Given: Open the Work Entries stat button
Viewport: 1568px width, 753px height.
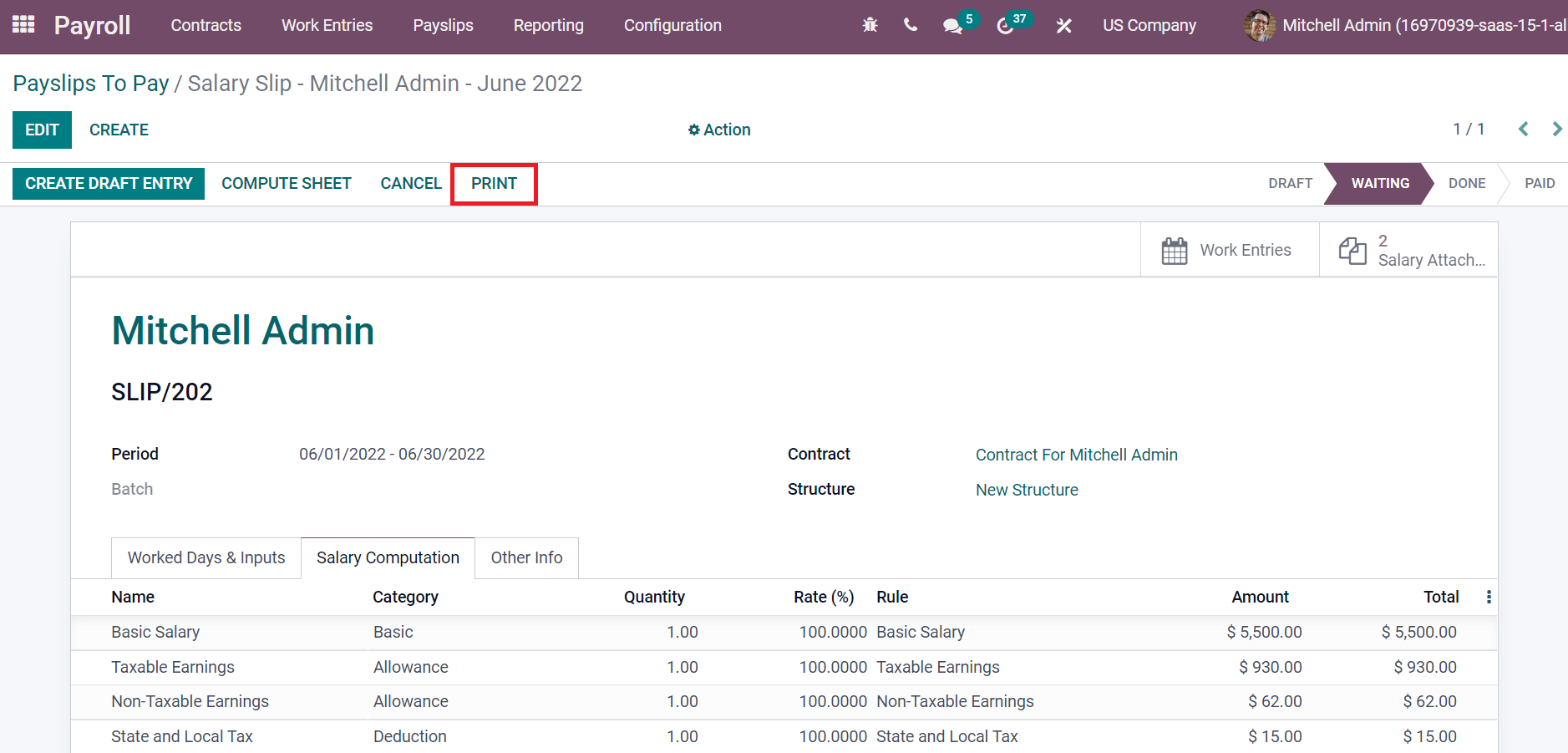Looking at the screenshot, I should (1230, 250).
